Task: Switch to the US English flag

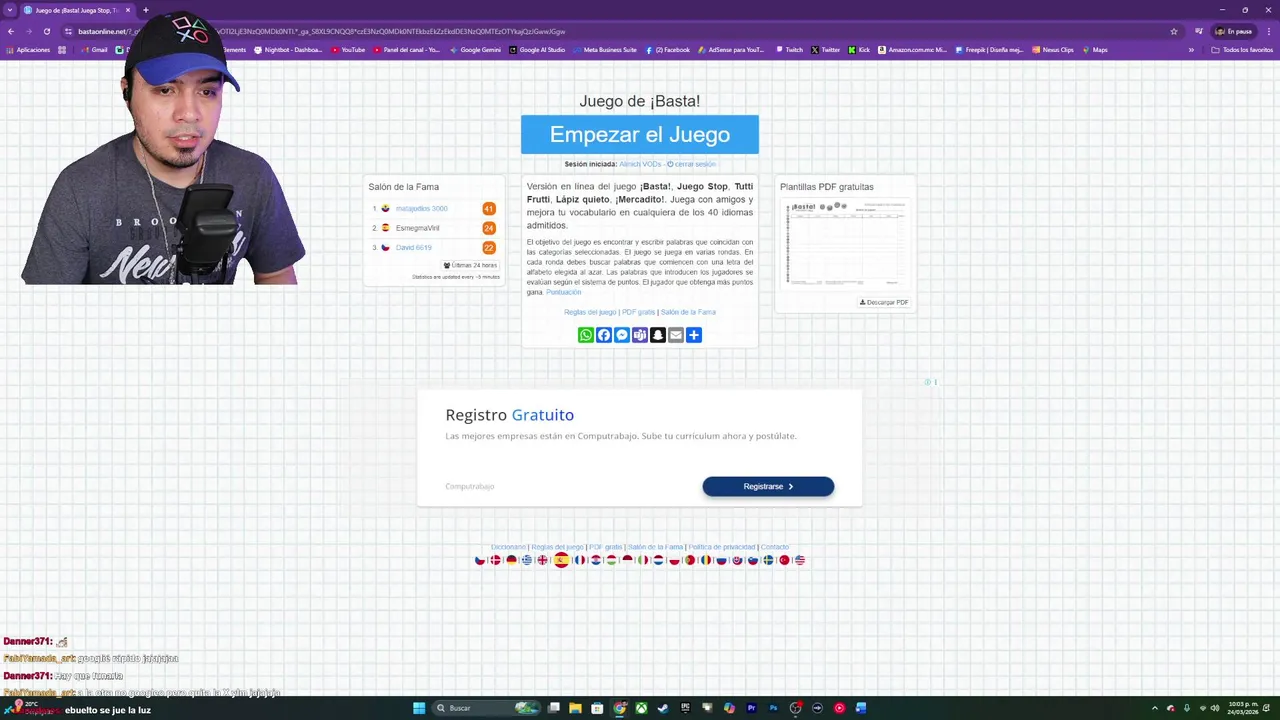Action: click(800, 560)
